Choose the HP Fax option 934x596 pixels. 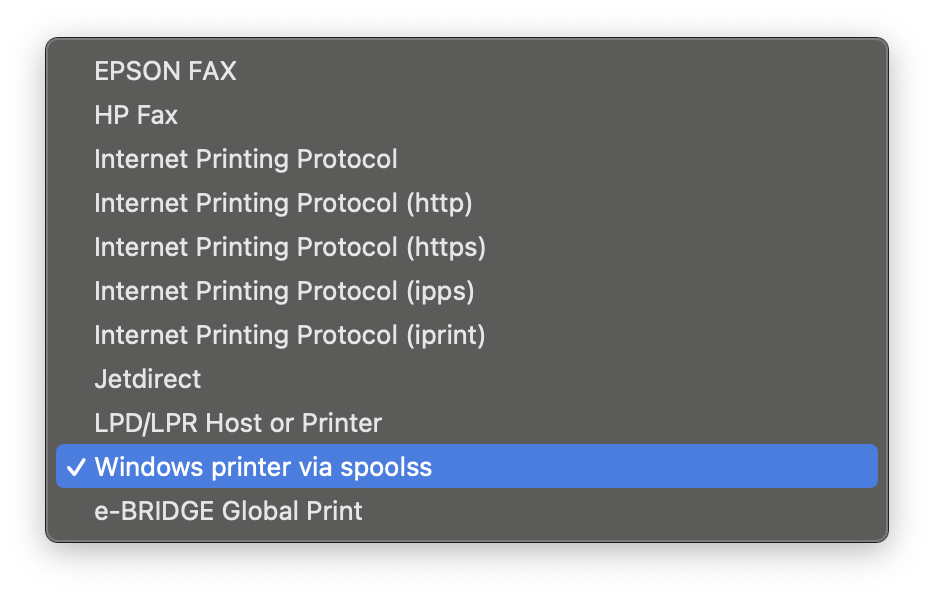(136, 115)
